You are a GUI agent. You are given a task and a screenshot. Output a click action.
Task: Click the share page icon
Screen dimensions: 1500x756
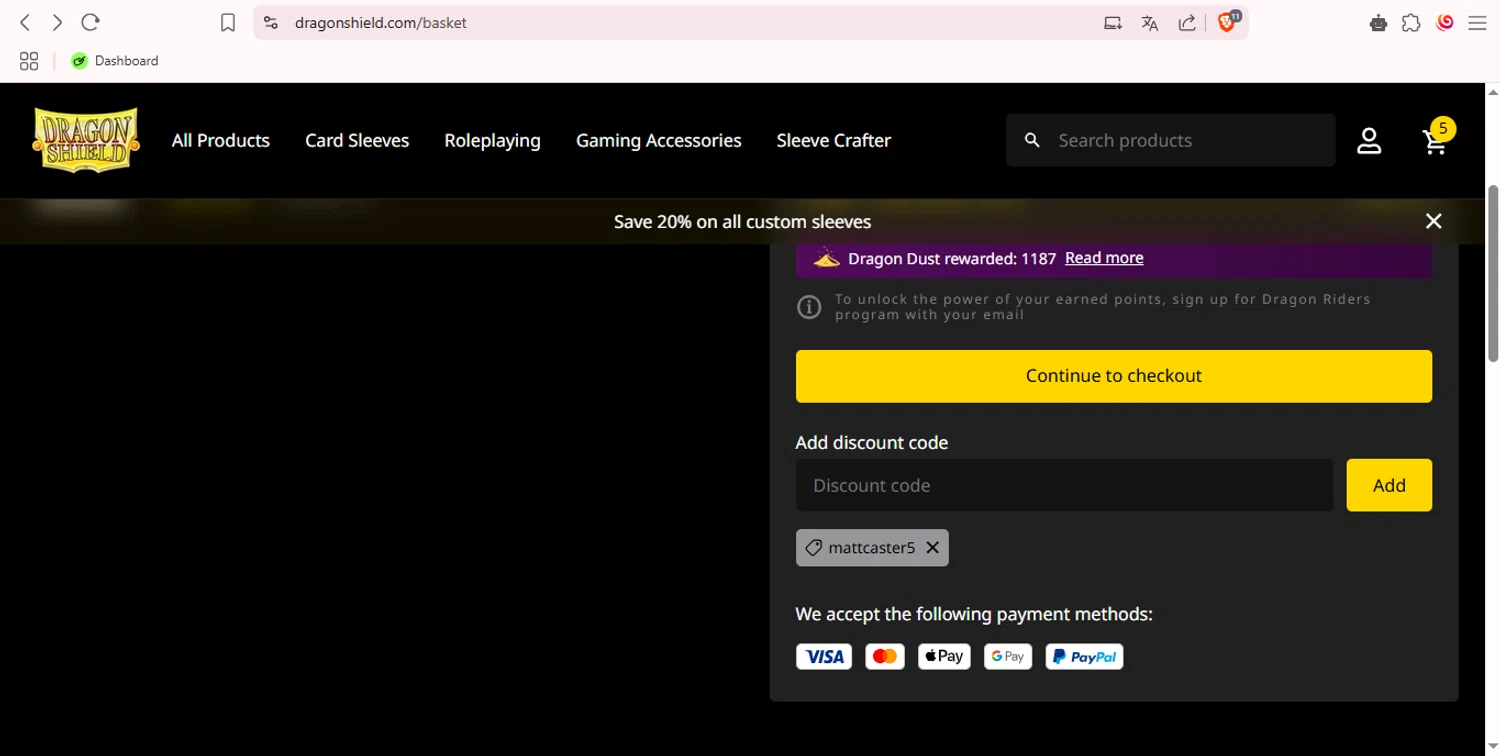tap(1187, 23)
